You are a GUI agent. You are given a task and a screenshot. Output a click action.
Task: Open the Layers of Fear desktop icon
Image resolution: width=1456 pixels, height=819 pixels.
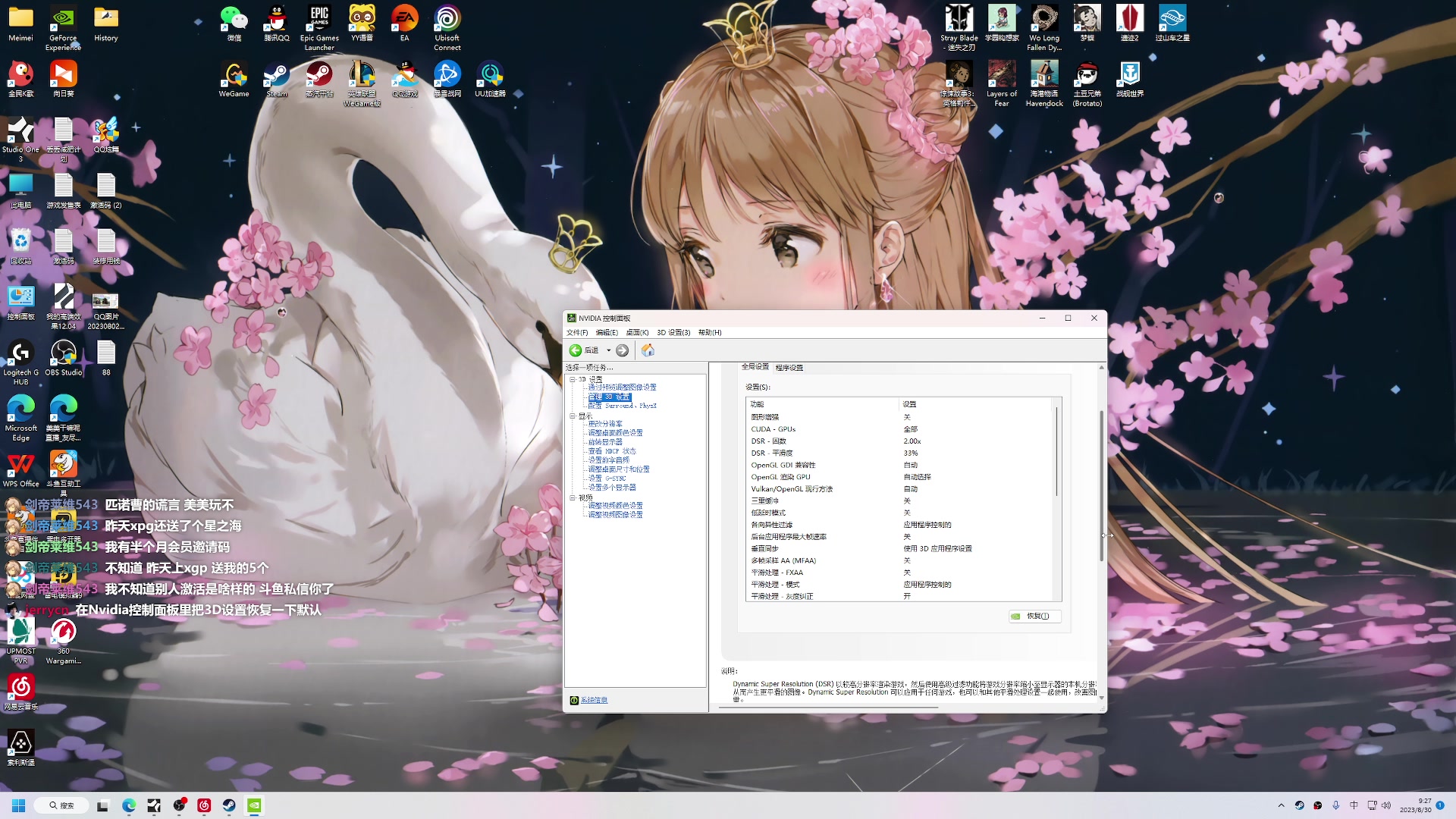[x=1001, y=84]
